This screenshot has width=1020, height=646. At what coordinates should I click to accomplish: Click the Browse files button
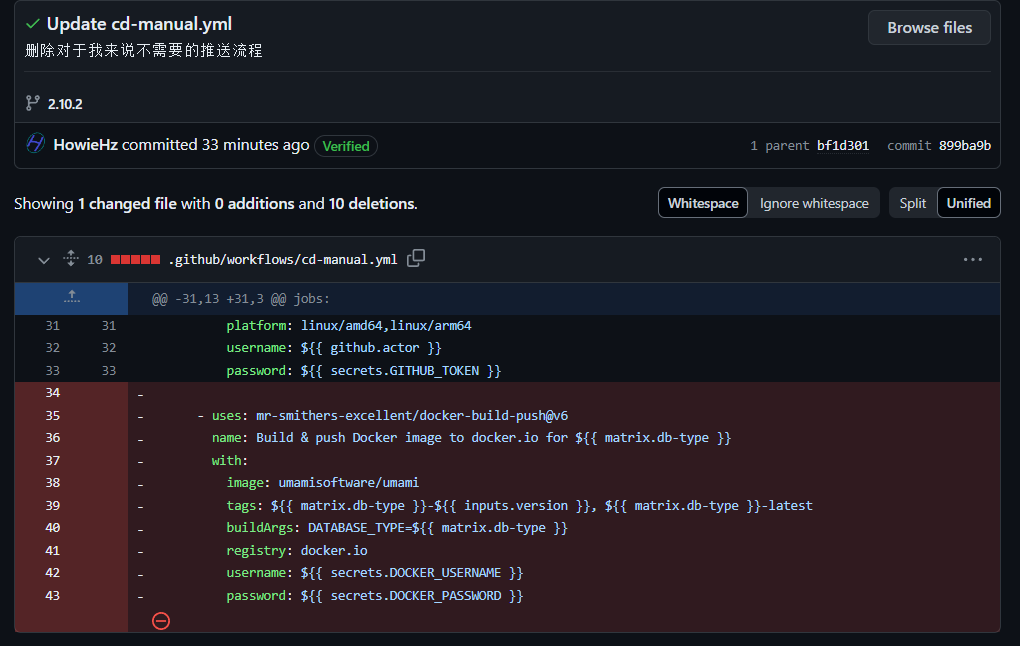[929, 28]
